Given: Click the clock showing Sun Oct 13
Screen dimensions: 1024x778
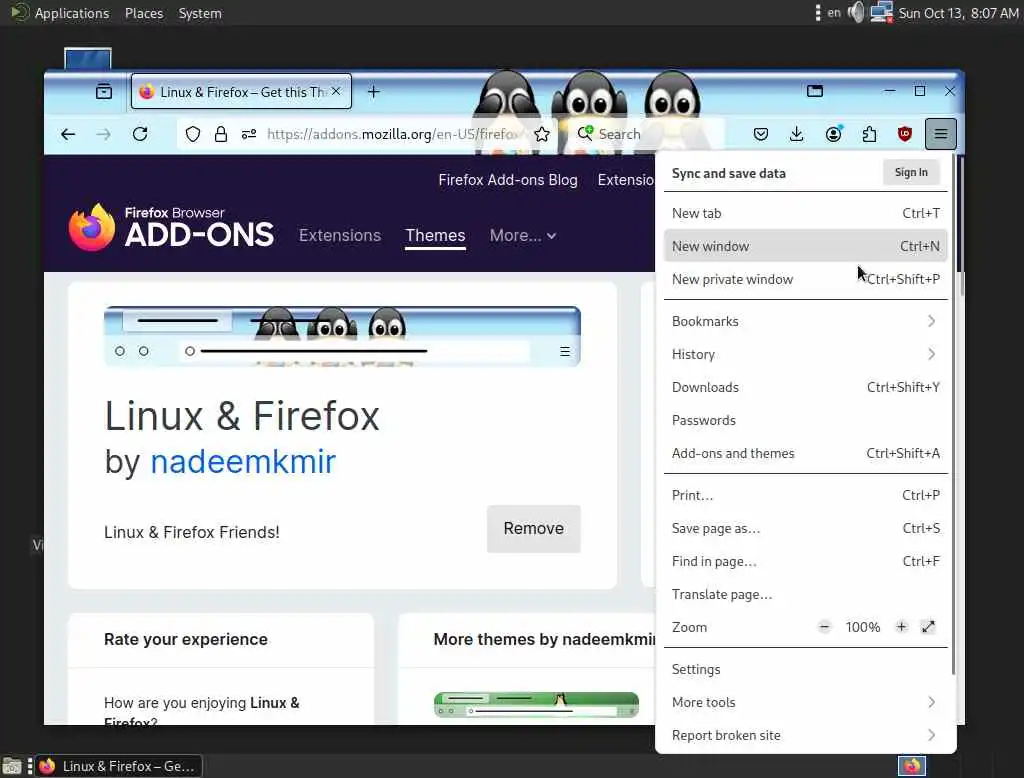Looking at the screenshot, I should [958, 13].
